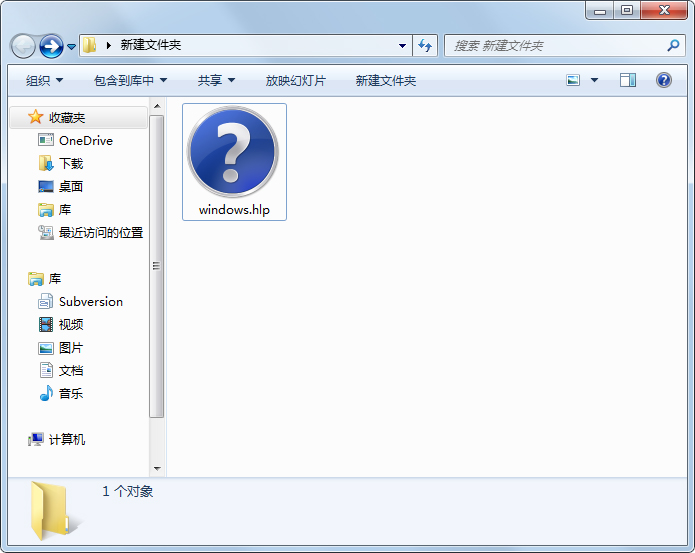The height and width of the screenshot is (553, 695).
Task: Open the 共享 dropdown menu
Action: tap(216, 80)
